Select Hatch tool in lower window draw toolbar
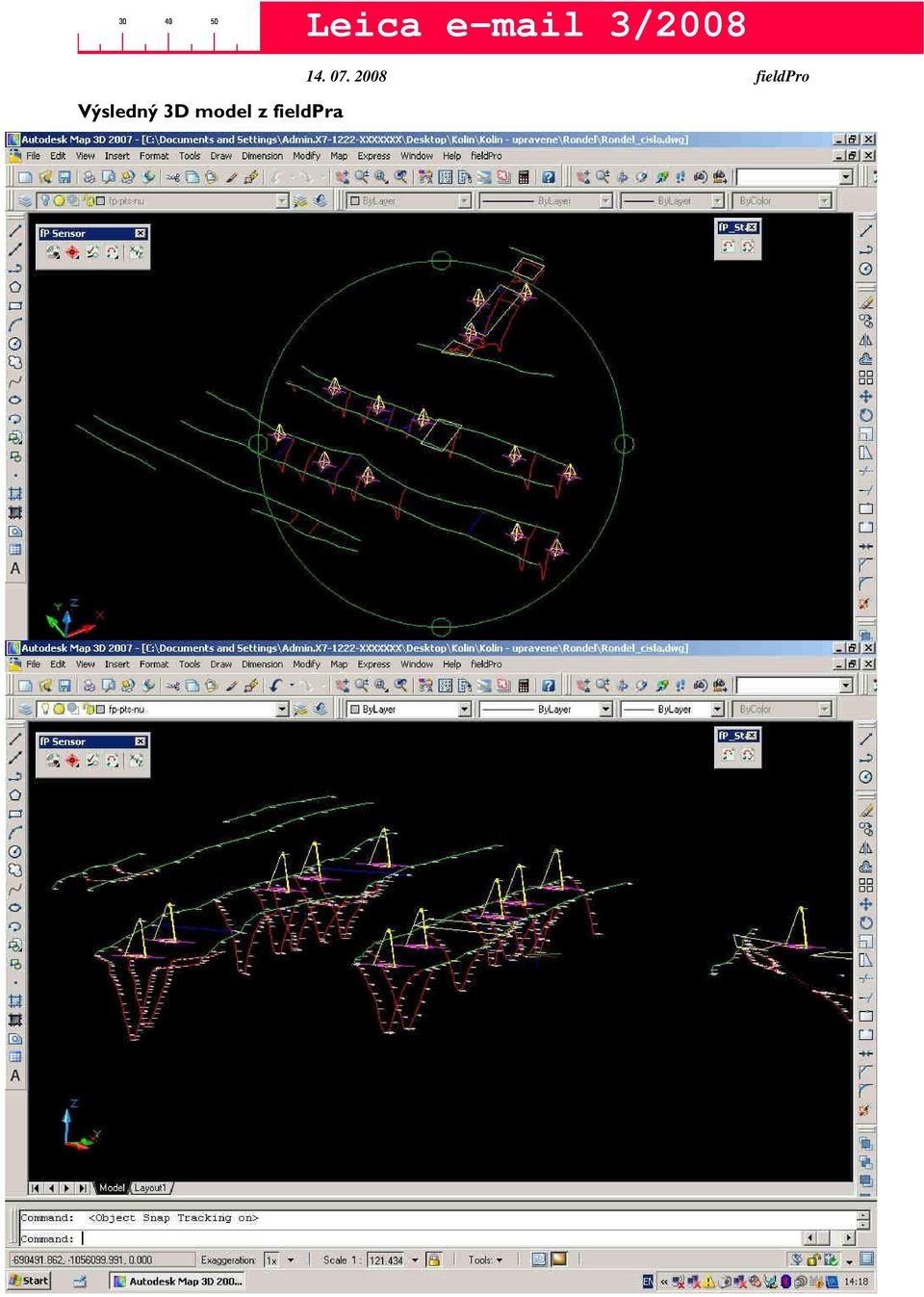The width and height of the screenshot is (924, 1297). pos(15,1001)
